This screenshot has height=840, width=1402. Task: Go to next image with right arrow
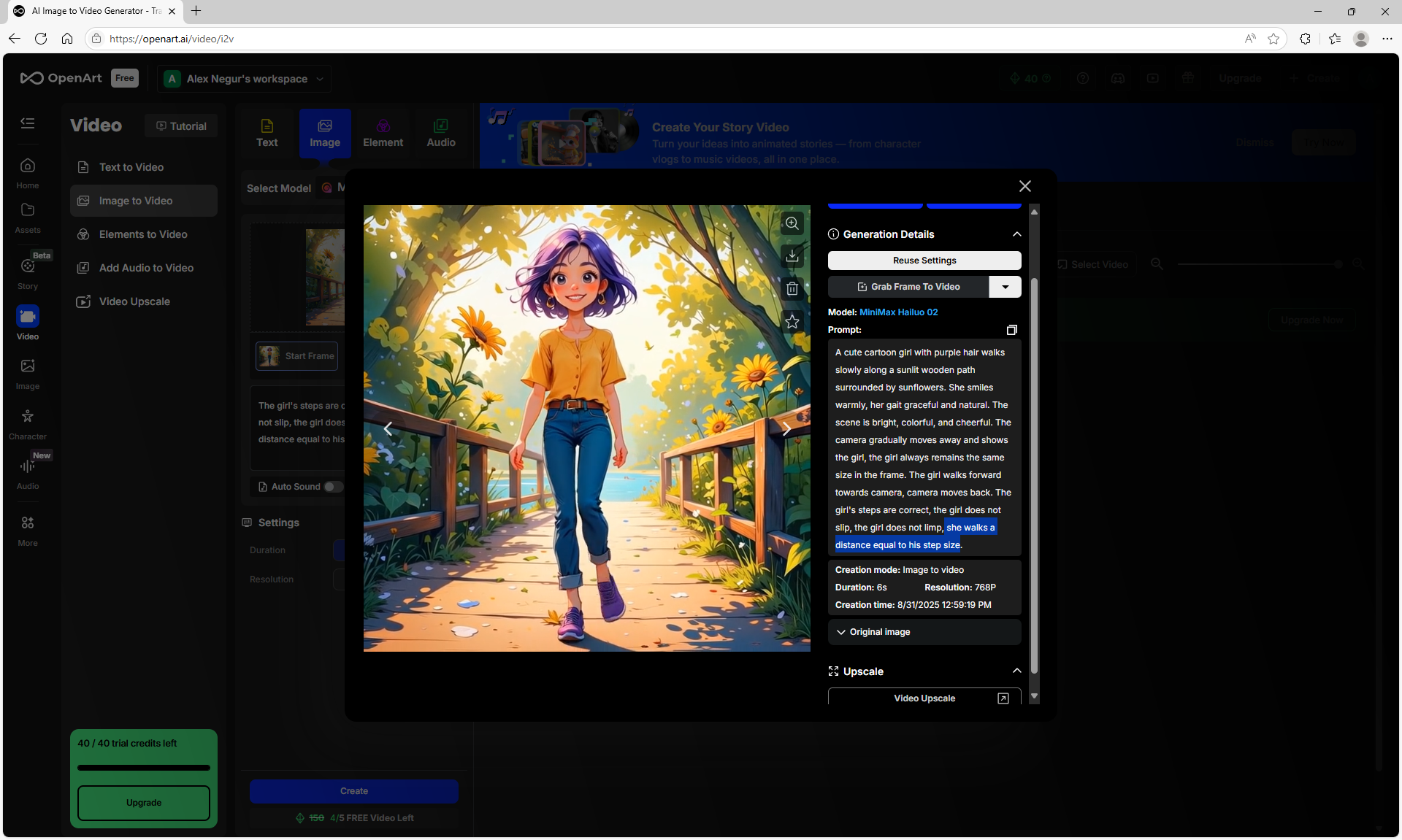point(786,428)
